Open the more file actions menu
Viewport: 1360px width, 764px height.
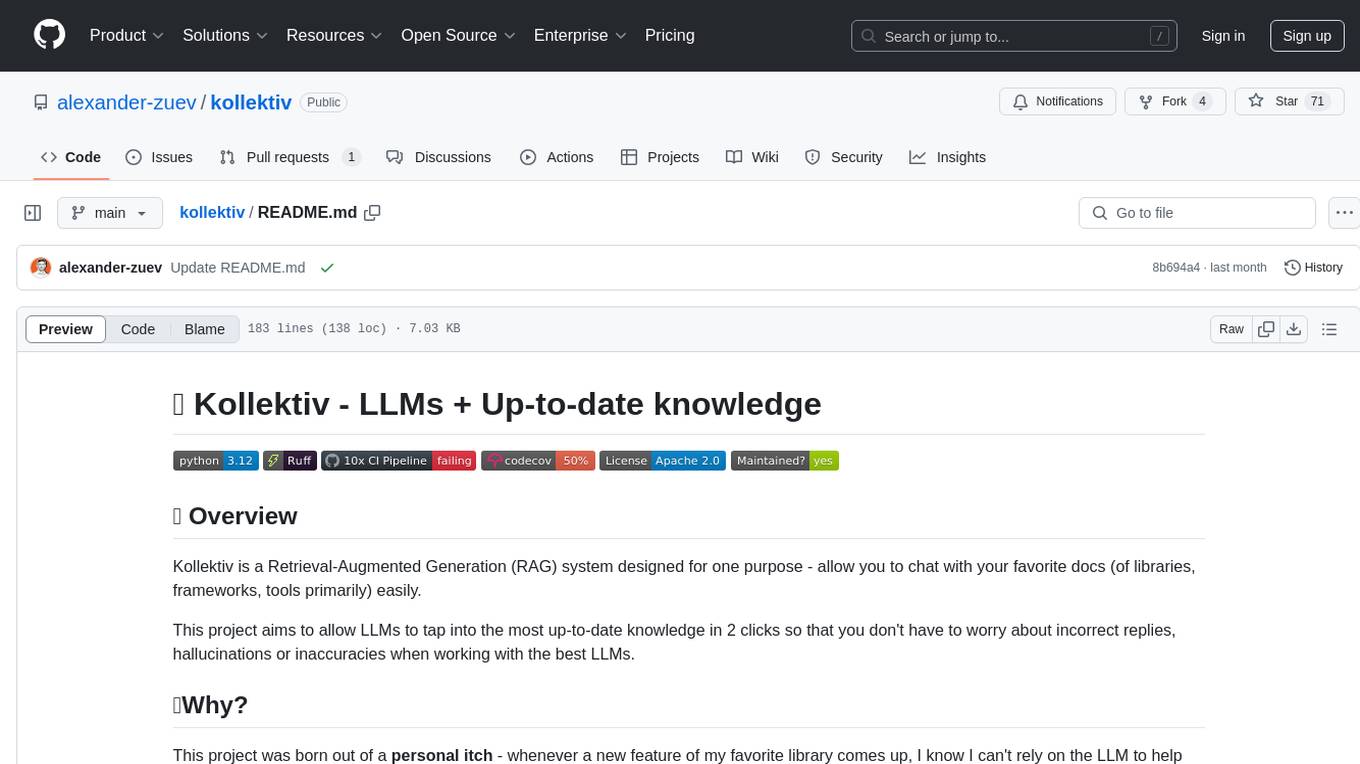pos(1344,213)
